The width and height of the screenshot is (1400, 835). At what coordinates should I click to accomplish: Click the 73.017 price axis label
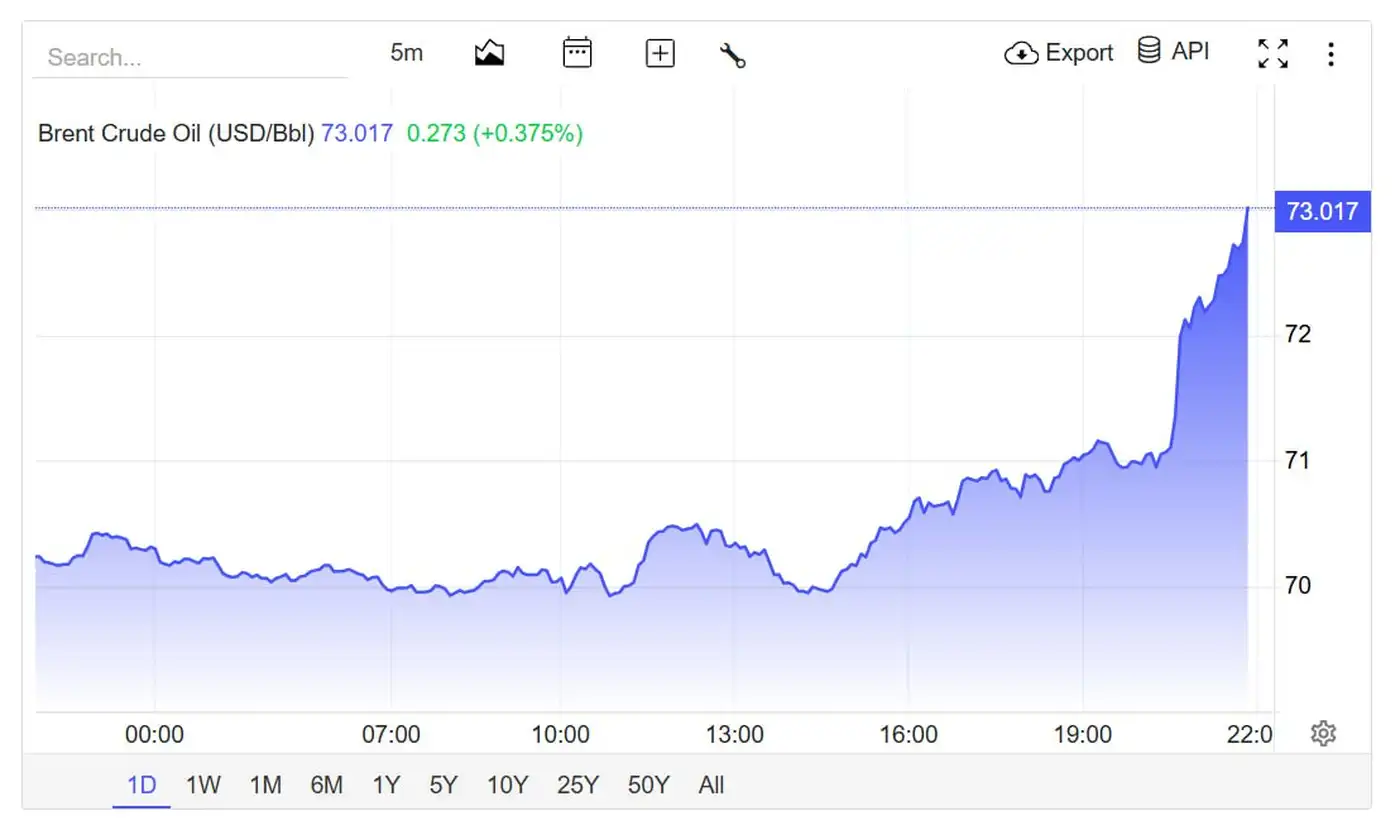1322,211
